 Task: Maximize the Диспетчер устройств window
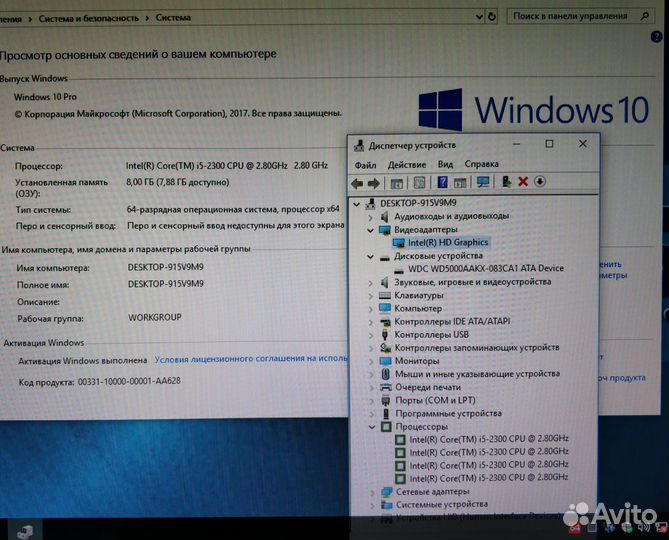(x=550, y=144)
